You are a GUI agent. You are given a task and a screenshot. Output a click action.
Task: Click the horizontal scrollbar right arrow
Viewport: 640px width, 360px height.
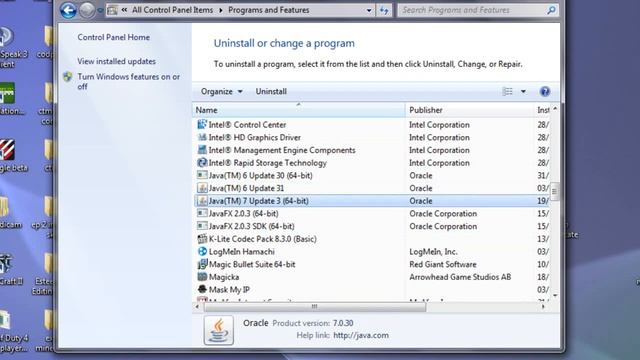tap(543, 307)
